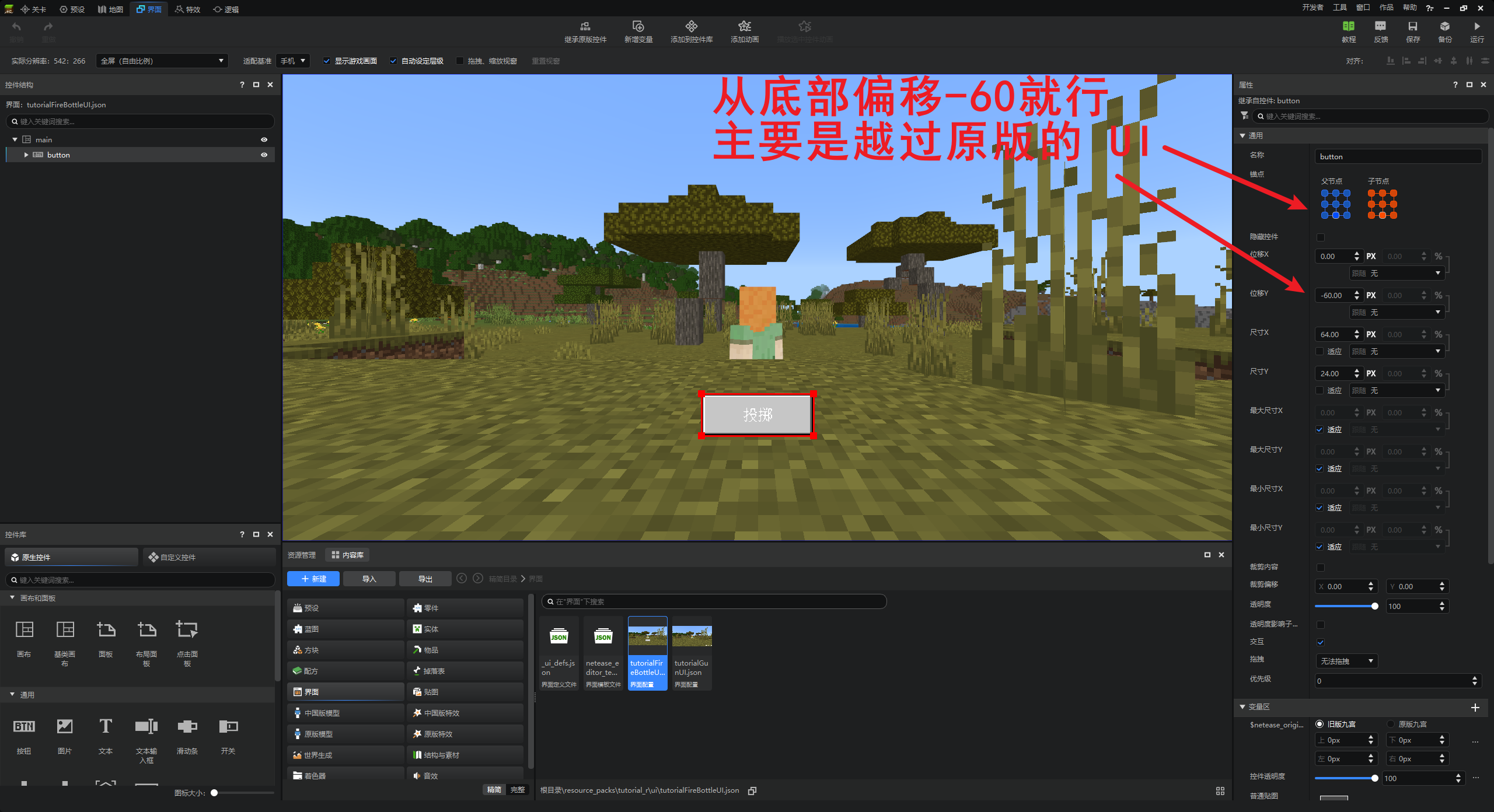Click the 新建 button

pyautogui.click(x=313, y=579)
